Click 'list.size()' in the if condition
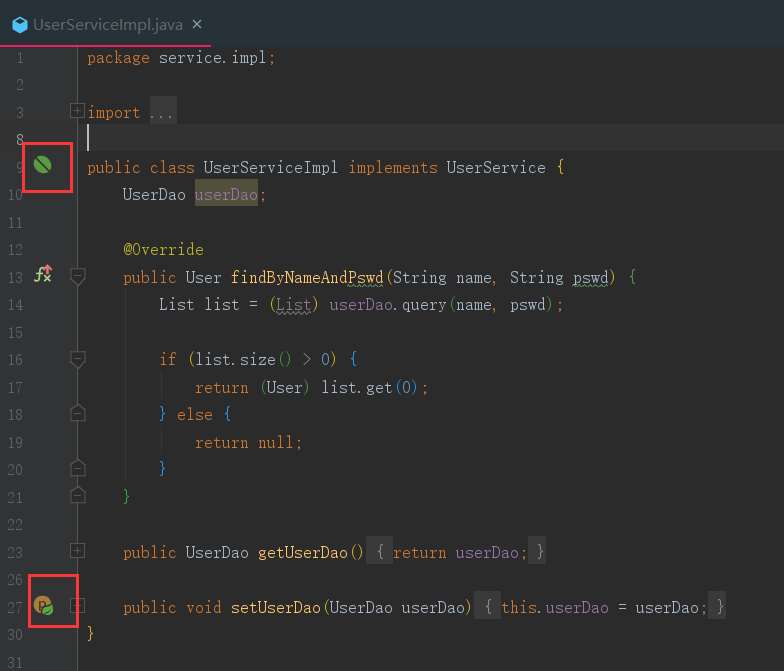 pyautogui.click(x=243, y=359)
